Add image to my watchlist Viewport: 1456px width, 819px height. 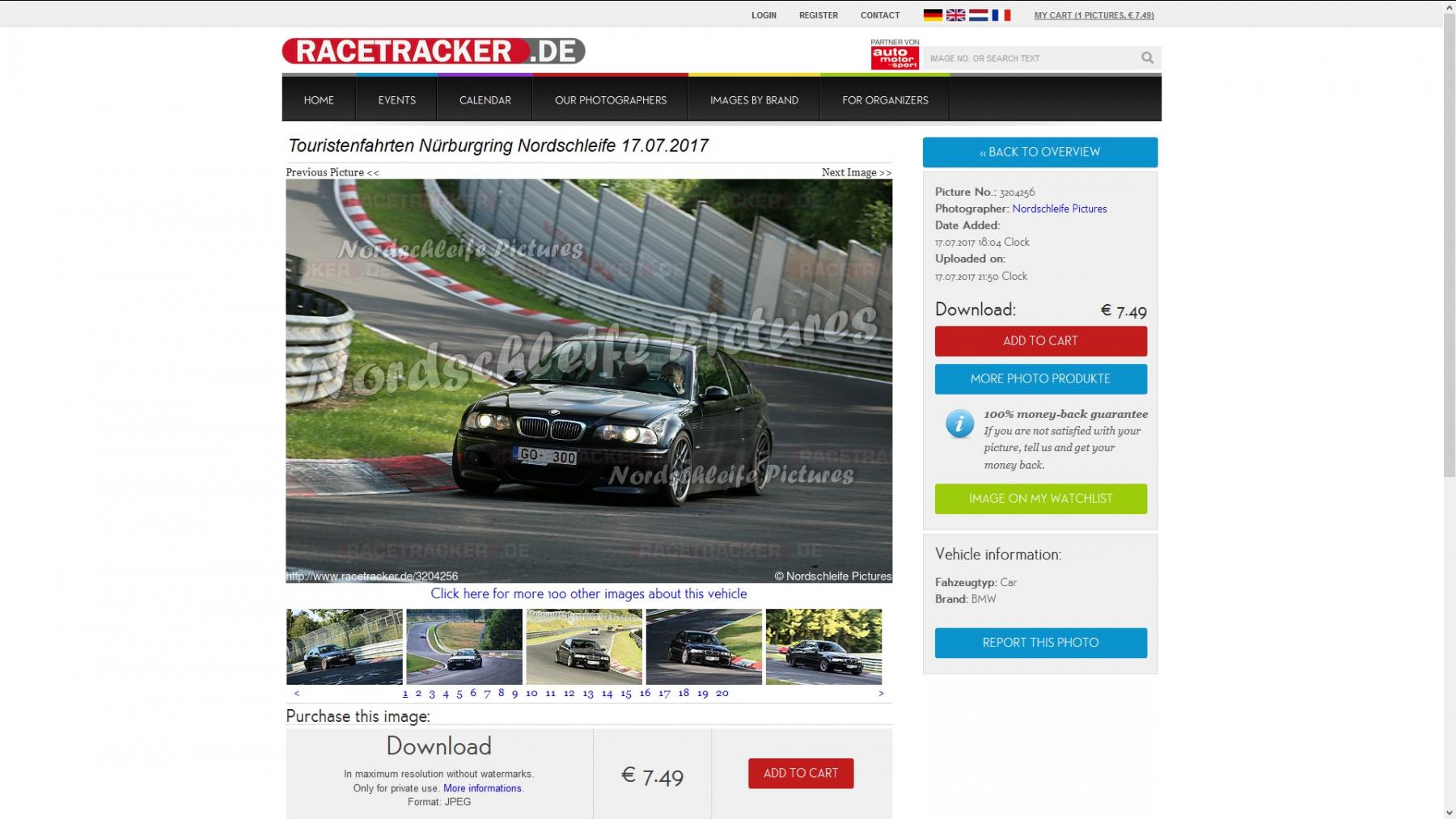[x=1040, y=499]
